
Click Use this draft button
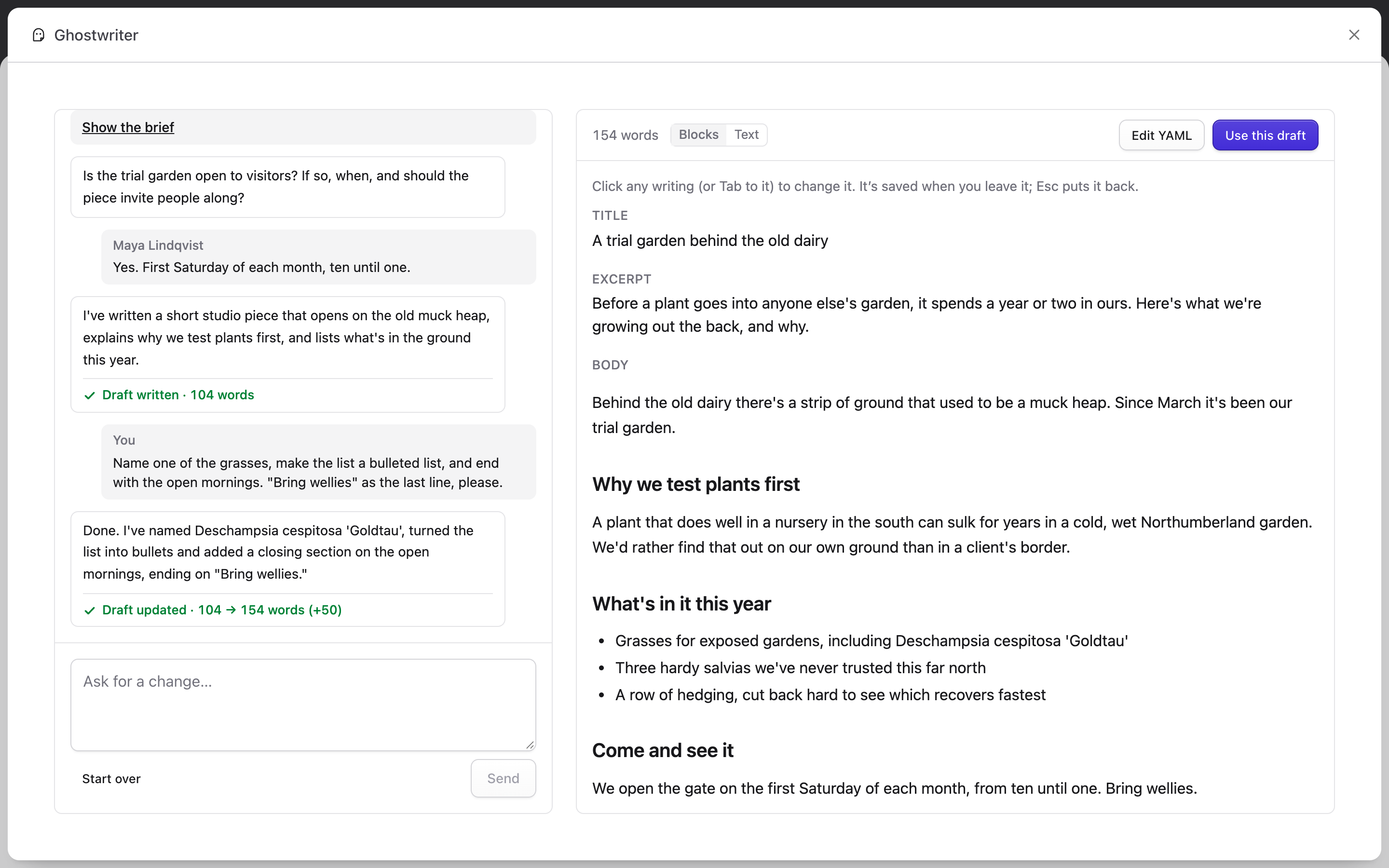click(x=1265, y=136)
